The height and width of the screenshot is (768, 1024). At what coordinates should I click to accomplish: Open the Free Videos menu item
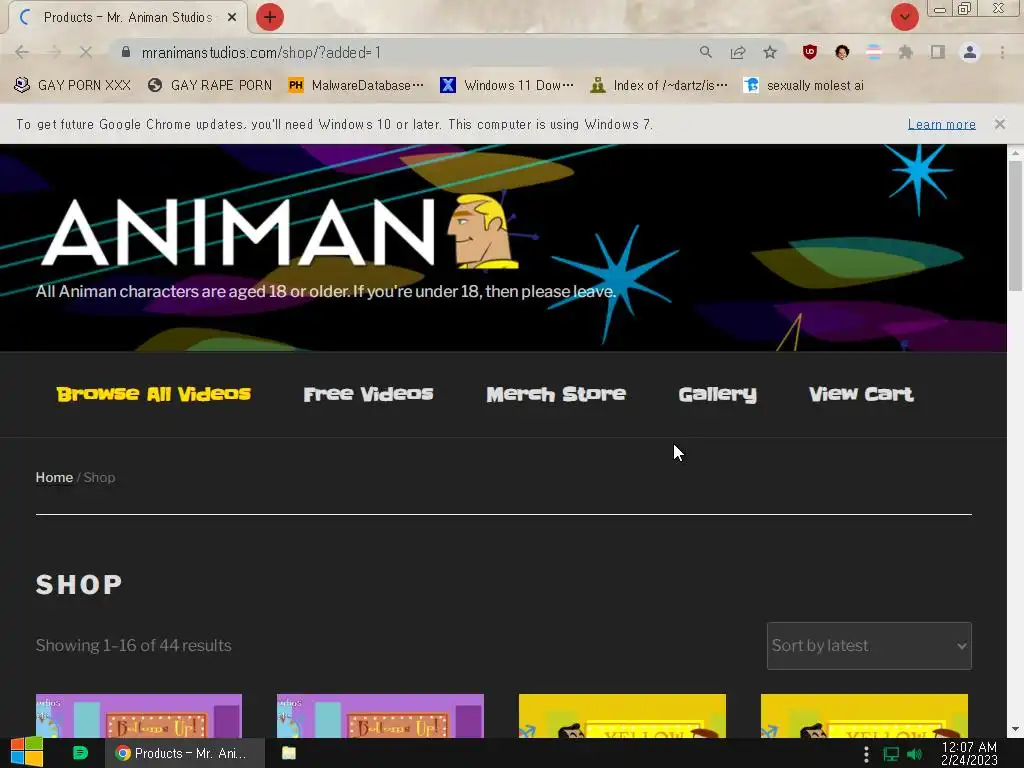point(368,394)
